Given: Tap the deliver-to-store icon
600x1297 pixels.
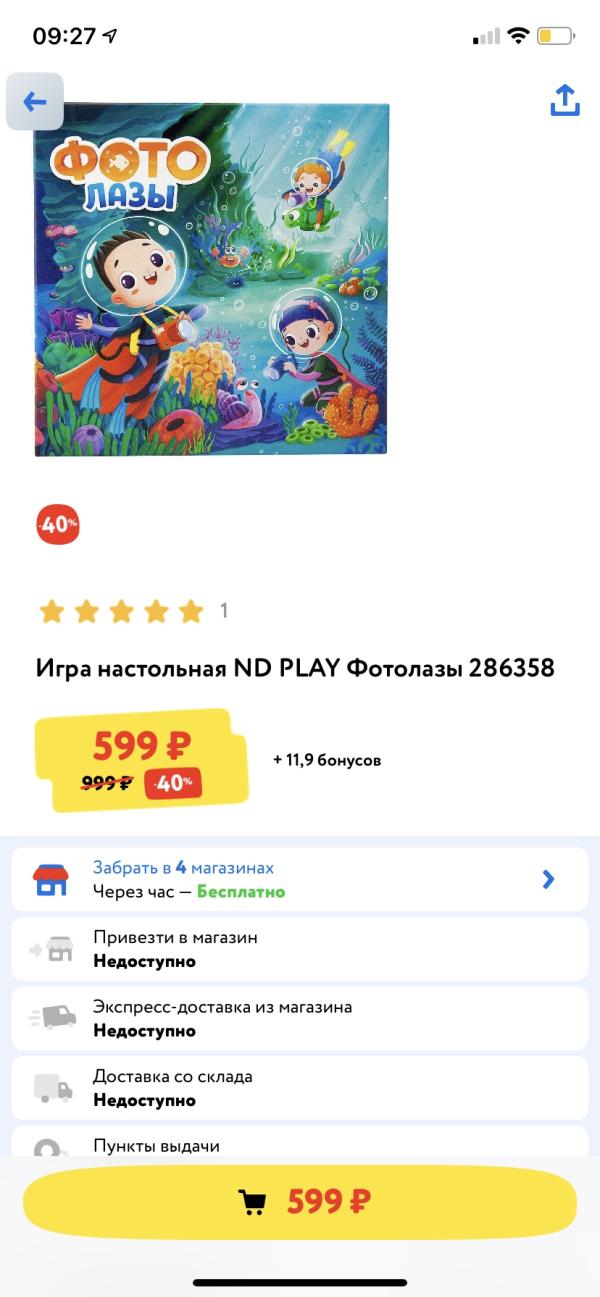Looking at the screenshot, I should click(x=50, y=950).
